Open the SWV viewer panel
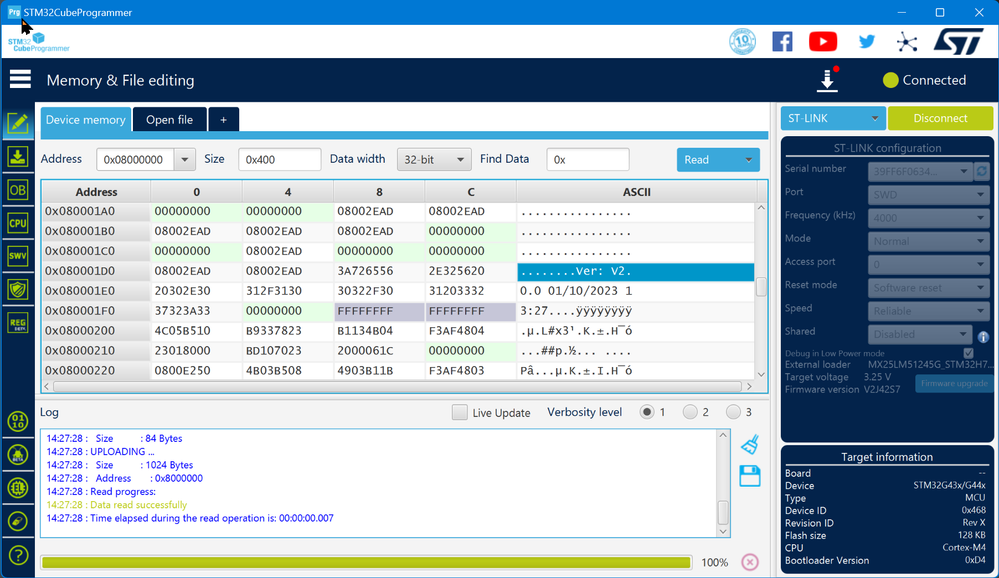This screenshot has height=578, width=999. coord(18,256)
